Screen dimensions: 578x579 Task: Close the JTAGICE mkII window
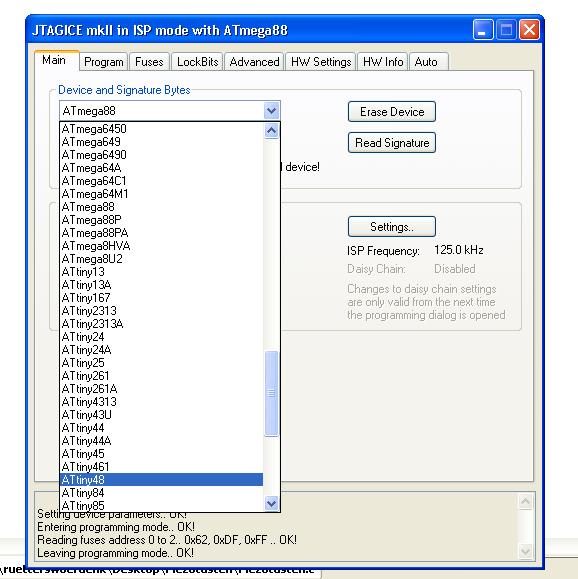(529, 30)
